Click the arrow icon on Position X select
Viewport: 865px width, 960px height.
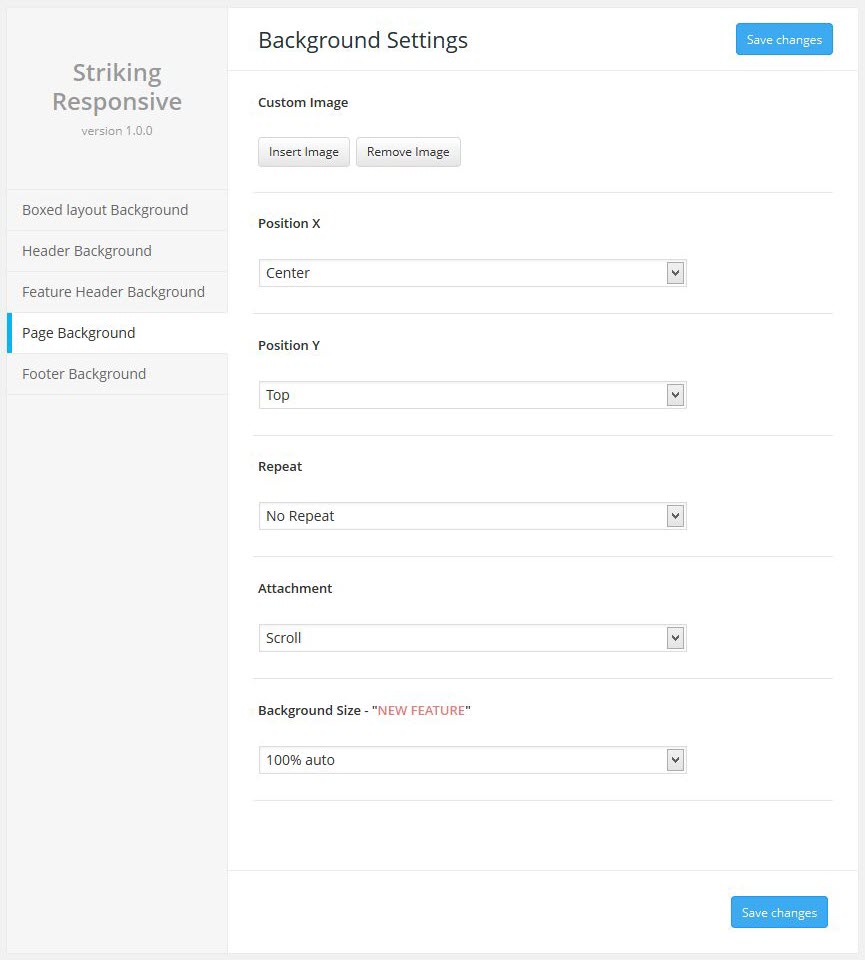tap(676, 273)
